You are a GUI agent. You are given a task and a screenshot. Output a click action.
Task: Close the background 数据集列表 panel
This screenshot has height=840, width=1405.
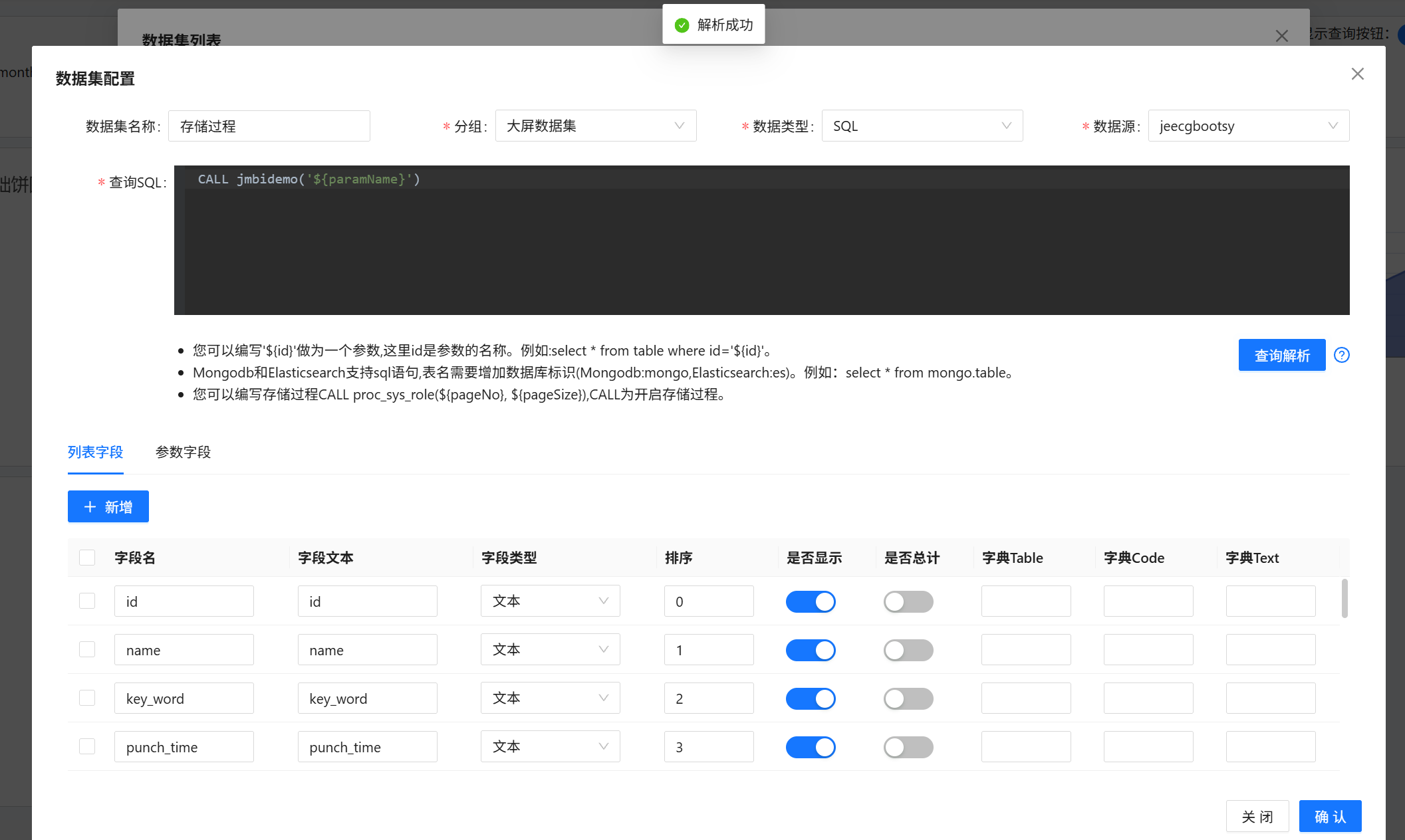coord(1281,36)
